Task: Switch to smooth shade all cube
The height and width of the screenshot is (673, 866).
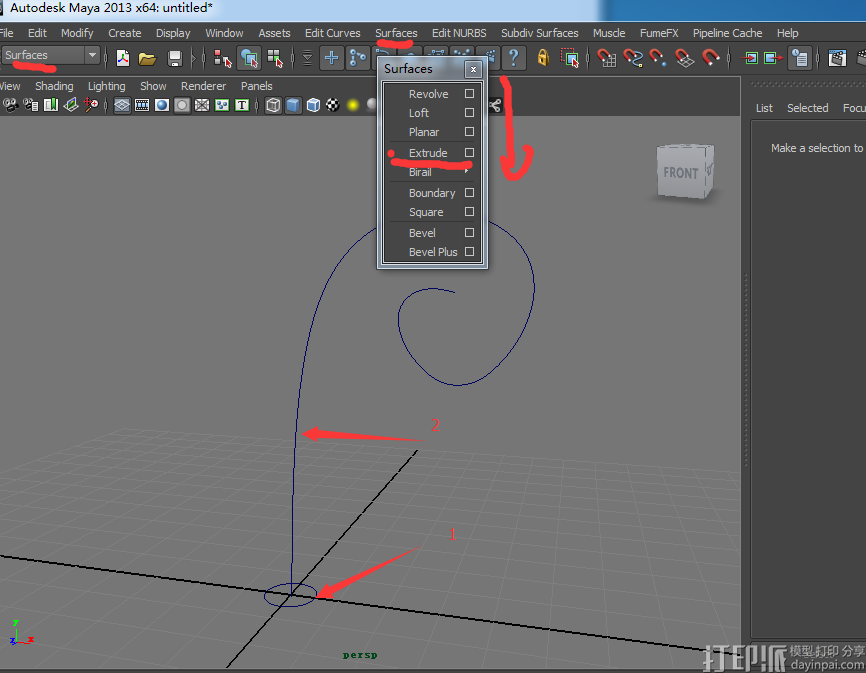Action: pos(293,105)
